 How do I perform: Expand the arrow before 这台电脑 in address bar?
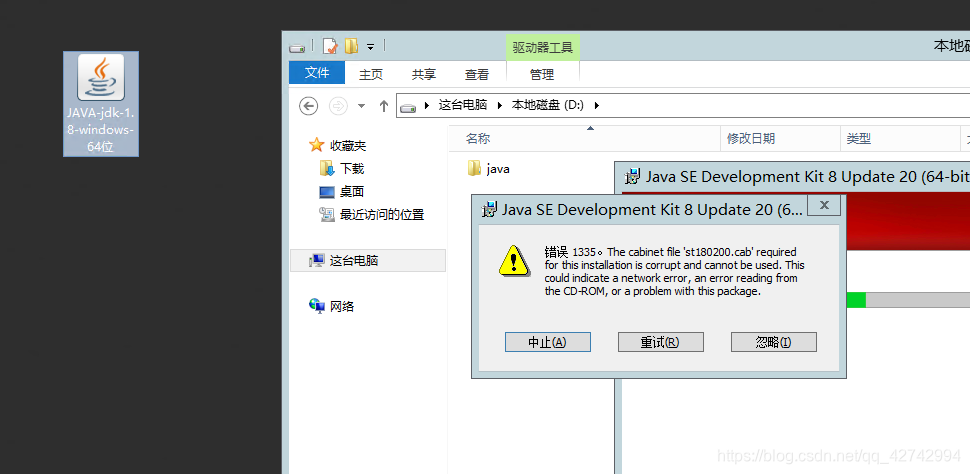(x=426, y=106)
